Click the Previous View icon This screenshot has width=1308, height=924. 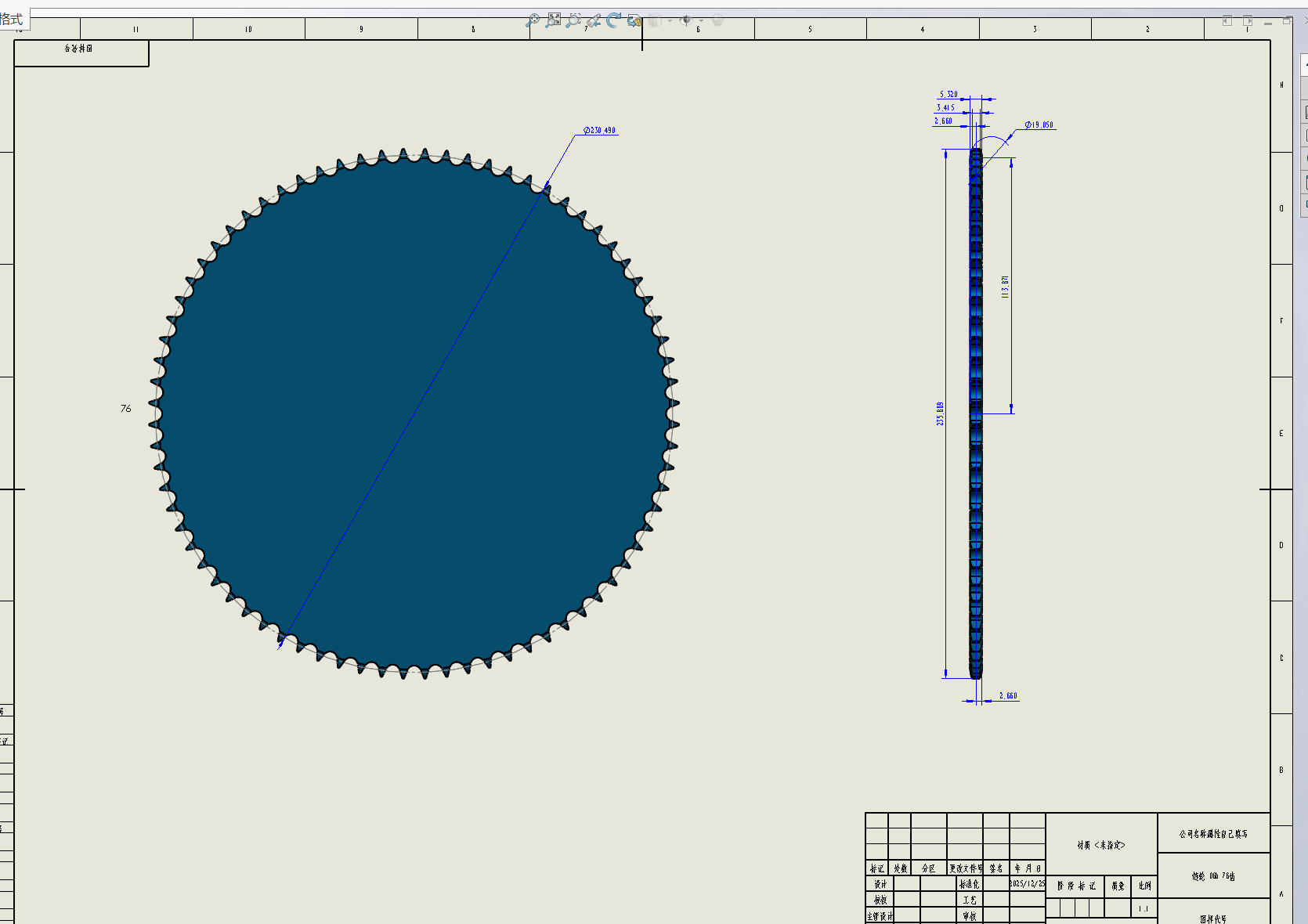click(594, 20)
